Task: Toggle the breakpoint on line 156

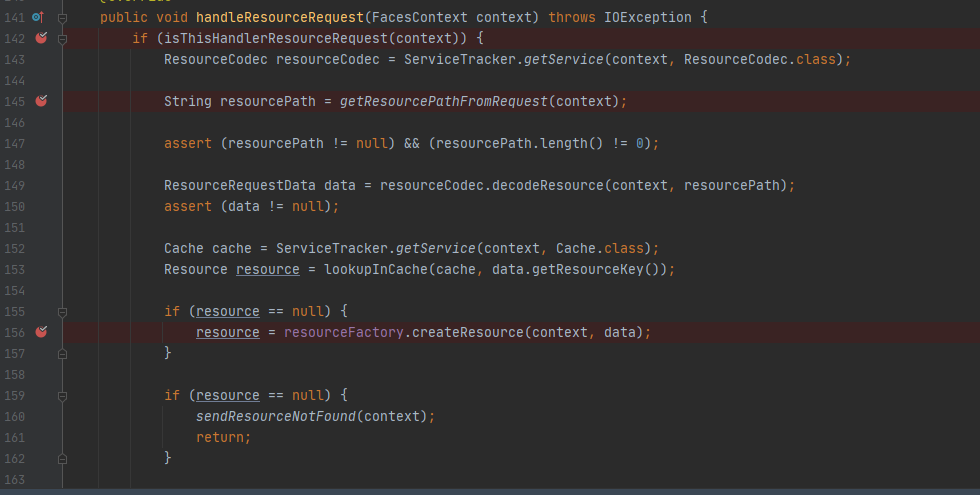Action: pyautogui.click(x=41, y=332)
